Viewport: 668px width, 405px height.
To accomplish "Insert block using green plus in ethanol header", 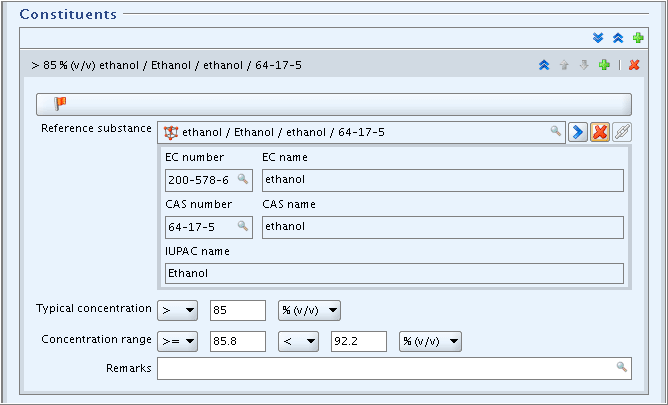I will pos(604,65).
